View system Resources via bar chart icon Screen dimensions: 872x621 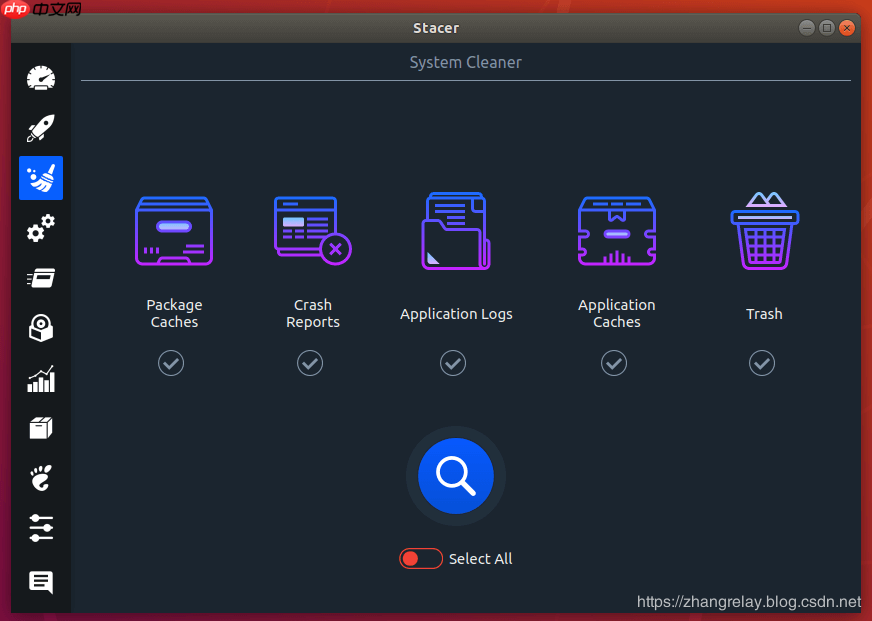(40, 379)
